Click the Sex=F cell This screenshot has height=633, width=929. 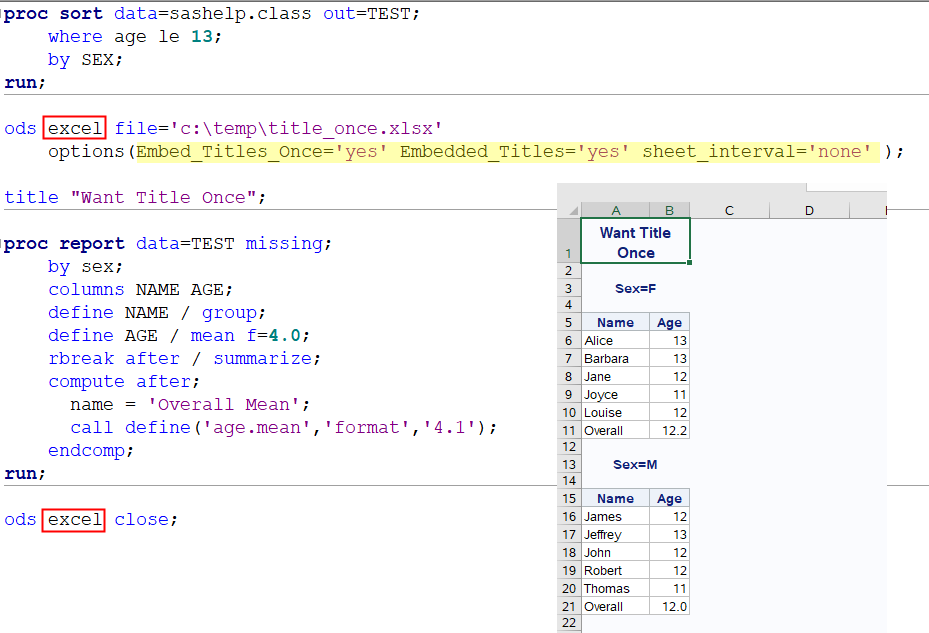[635, 289]
